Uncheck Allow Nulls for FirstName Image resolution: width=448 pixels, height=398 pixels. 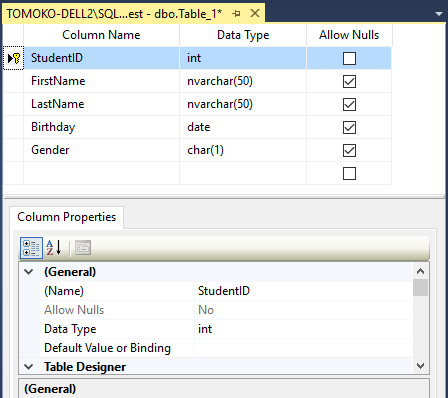pyautogui.click(x=349, y=81)
